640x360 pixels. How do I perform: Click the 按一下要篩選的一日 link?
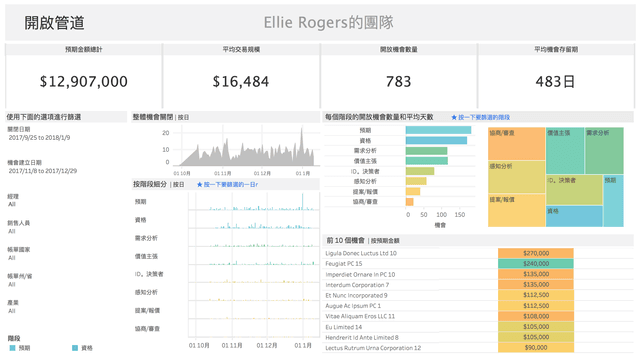(231, 184)
